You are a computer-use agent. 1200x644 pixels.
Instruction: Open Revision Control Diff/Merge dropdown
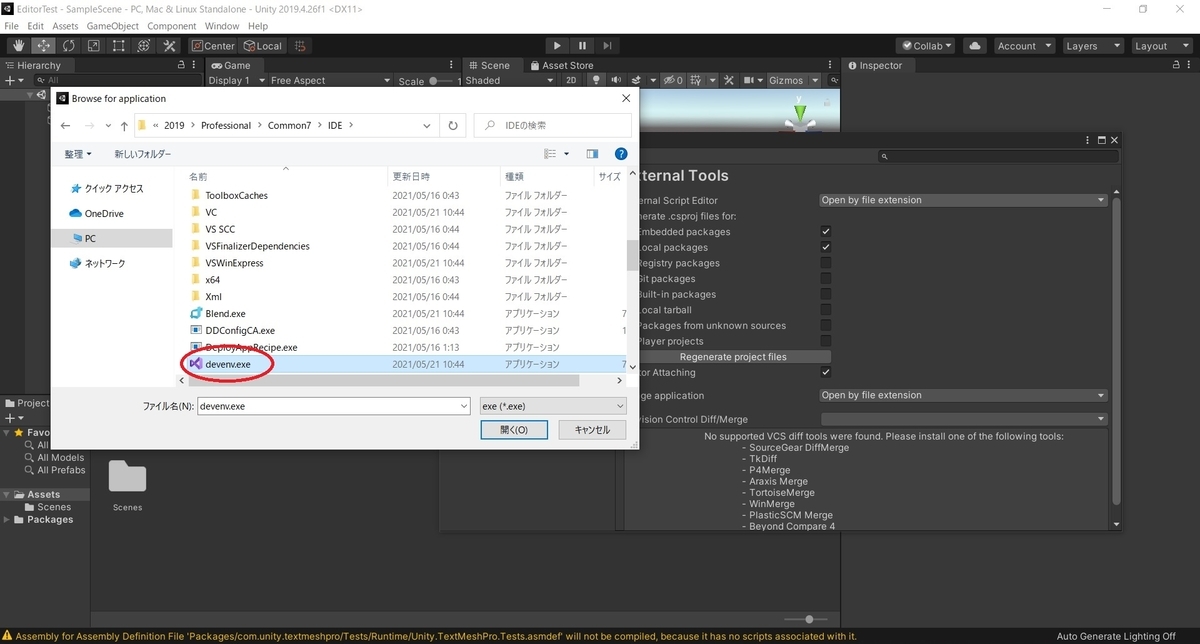[963, 419]
